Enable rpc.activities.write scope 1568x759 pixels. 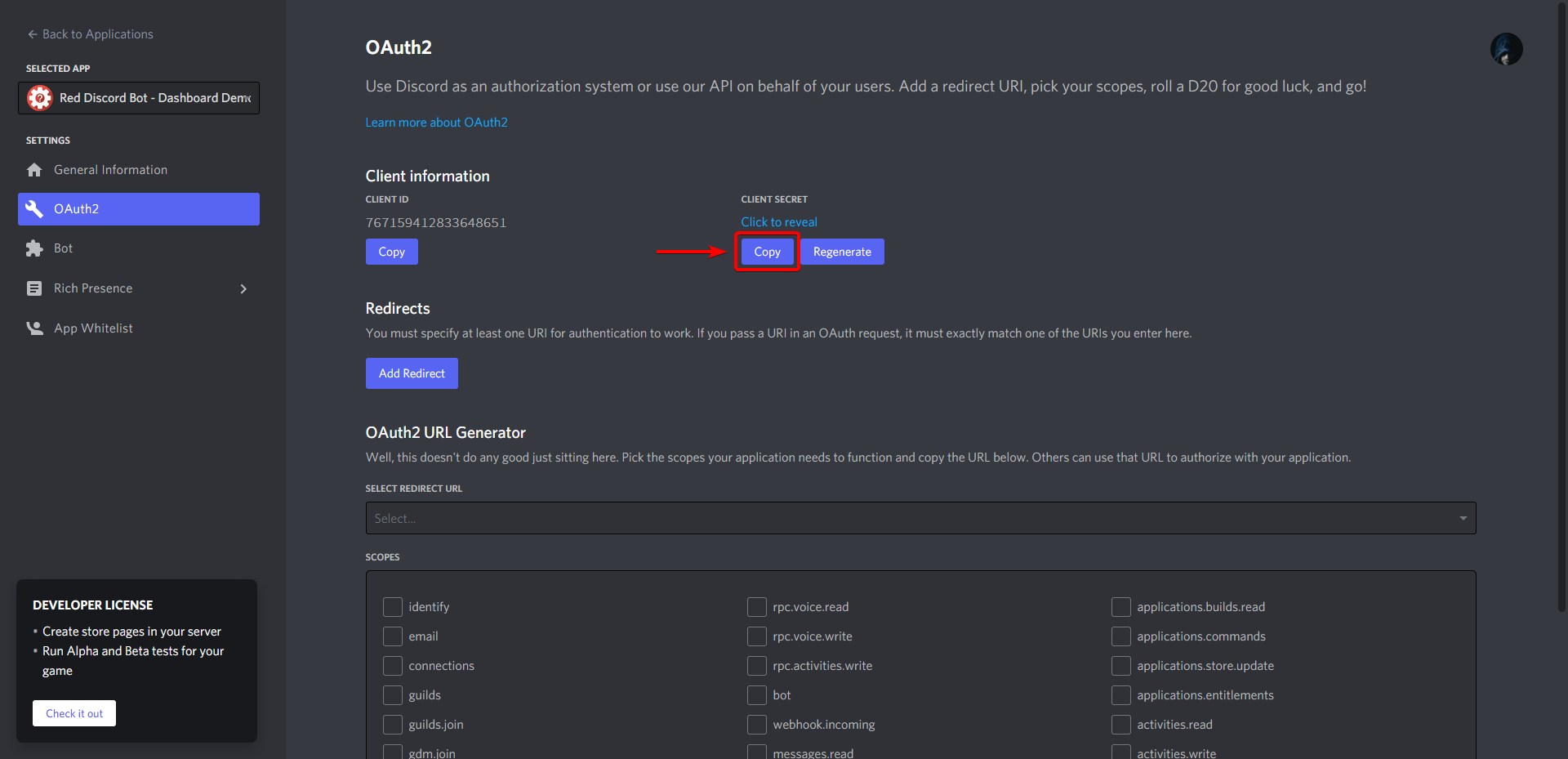(757, 666)
